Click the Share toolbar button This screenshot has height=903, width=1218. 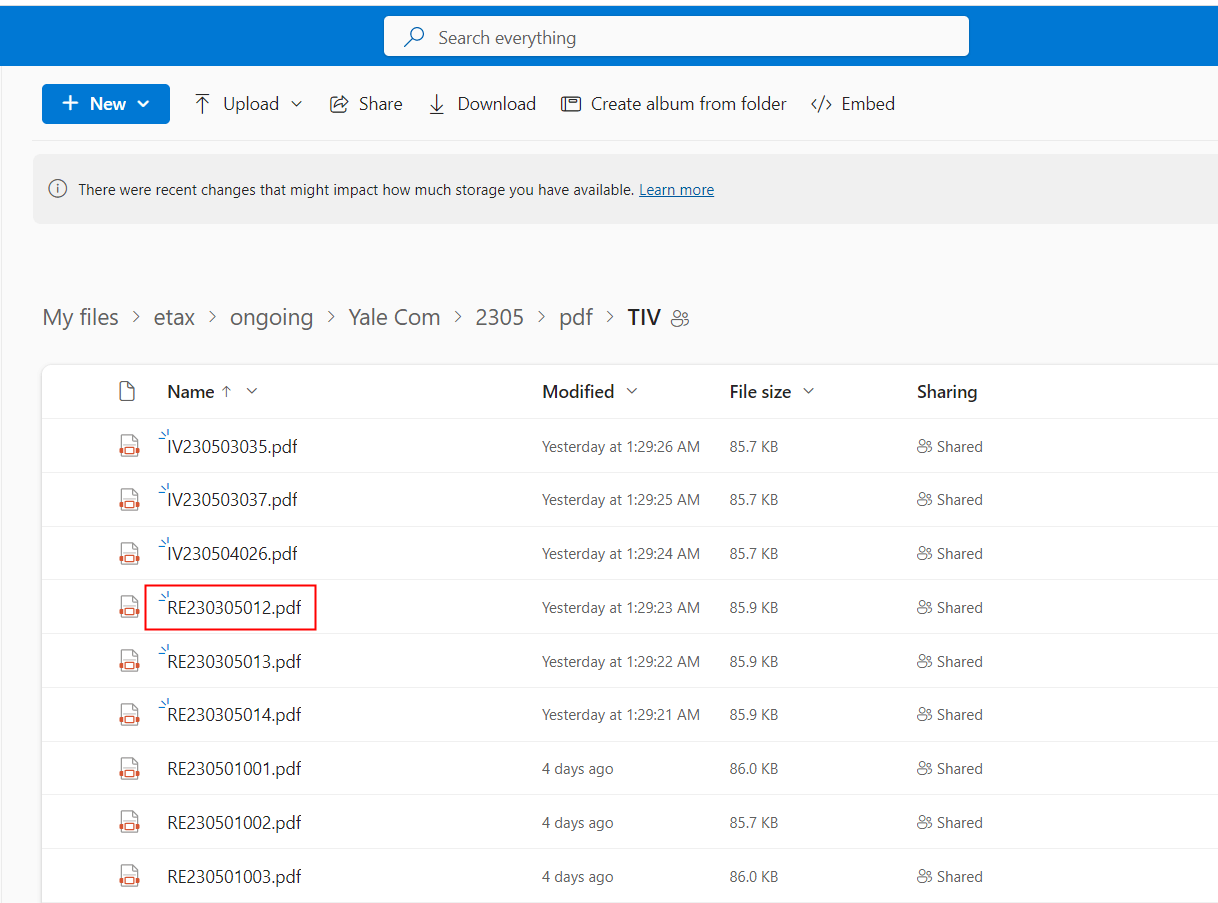click(x=366, y=104)
